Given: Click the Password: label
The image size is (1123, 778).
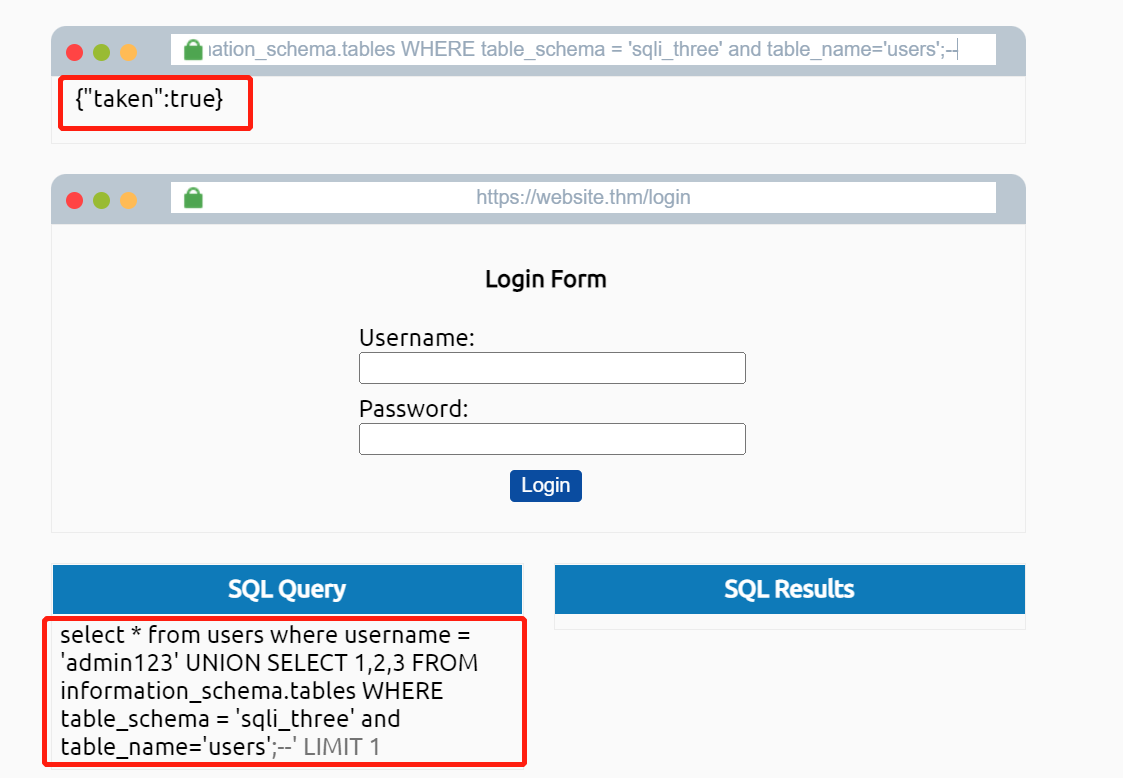Looking at the screenshot, I should click(x=413, y=409).
